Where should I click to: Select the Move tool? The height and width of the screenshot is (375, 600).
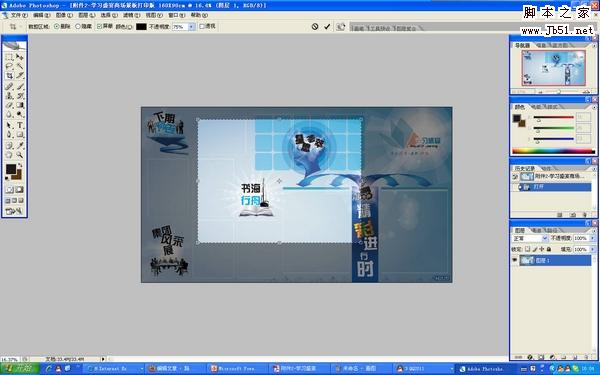(20, 57)
